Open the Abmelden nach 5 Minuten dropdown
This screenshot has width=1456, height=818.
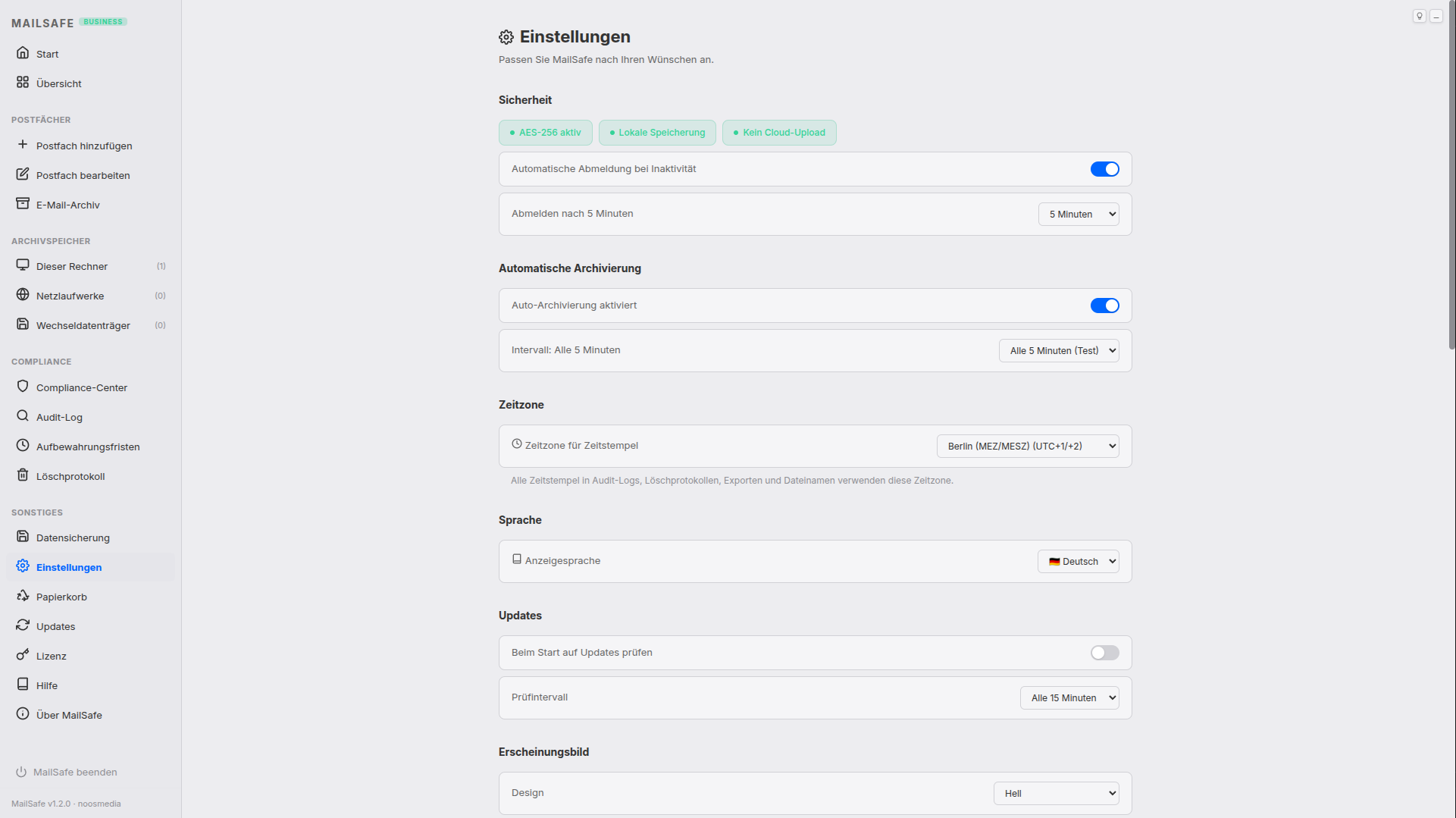click(x=1078, y=214)
